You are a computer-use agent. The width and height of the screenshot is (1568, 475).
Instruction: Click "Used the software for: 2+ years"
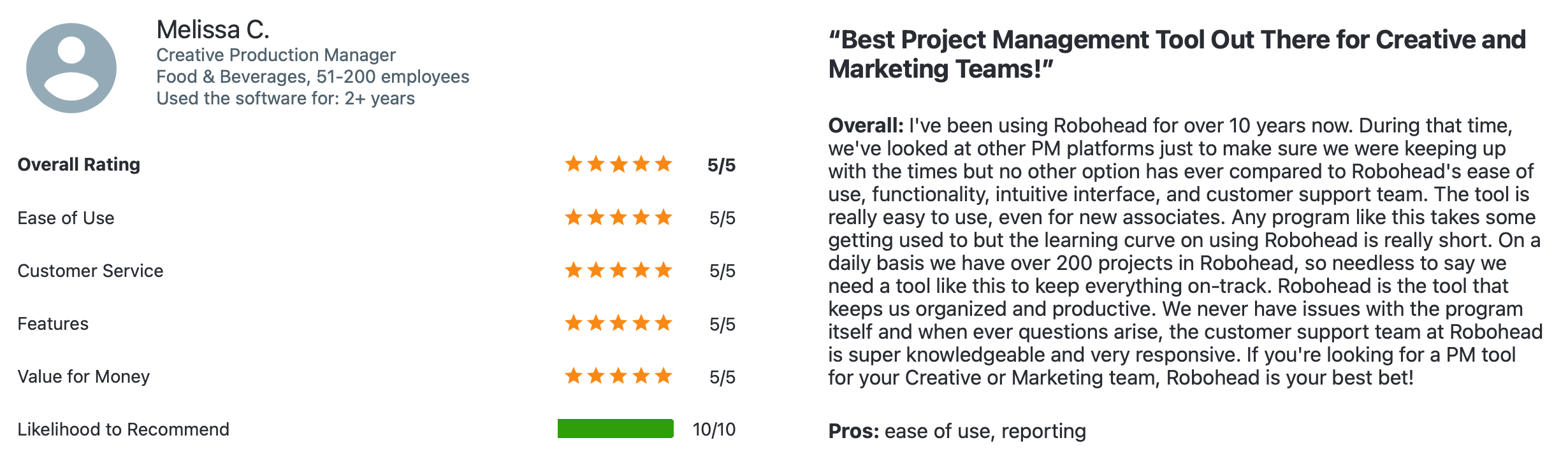[286, 99]
